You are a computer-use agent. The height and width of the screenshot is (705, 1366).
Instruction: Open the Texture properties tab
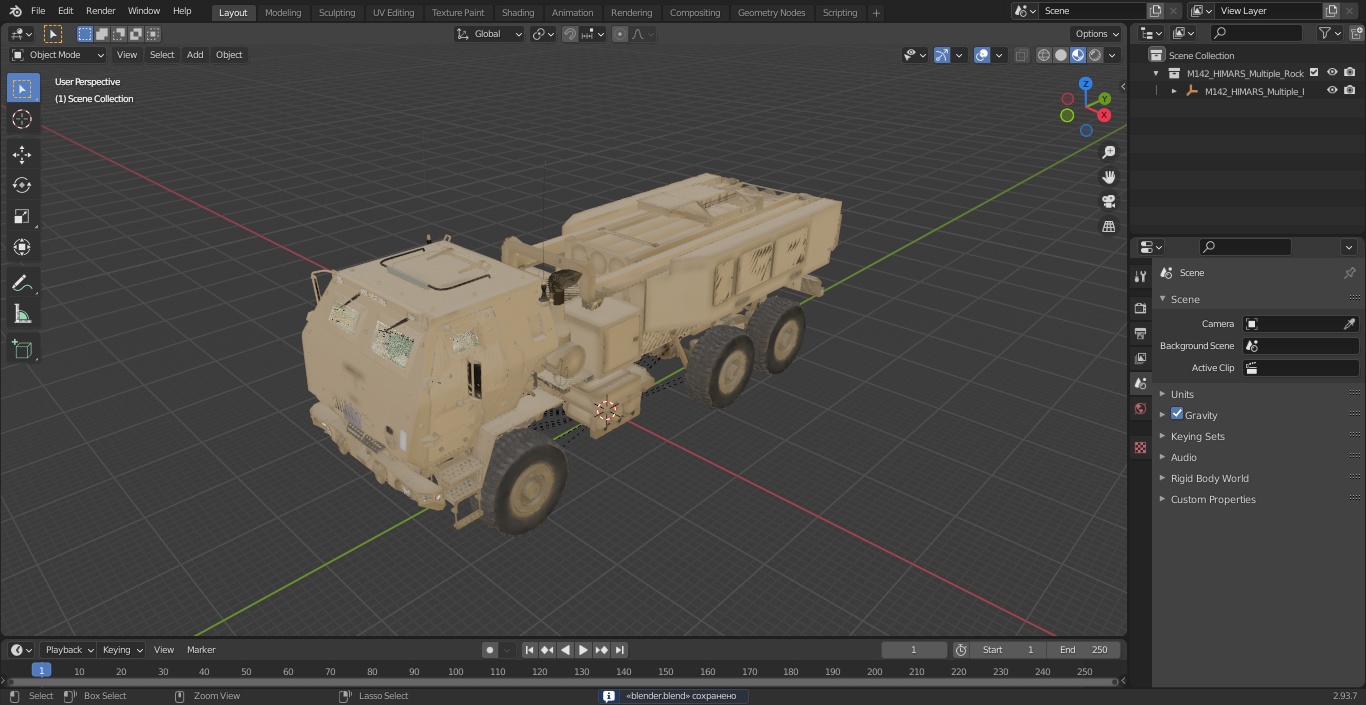pyautogui.click(x=1140, y=447)
